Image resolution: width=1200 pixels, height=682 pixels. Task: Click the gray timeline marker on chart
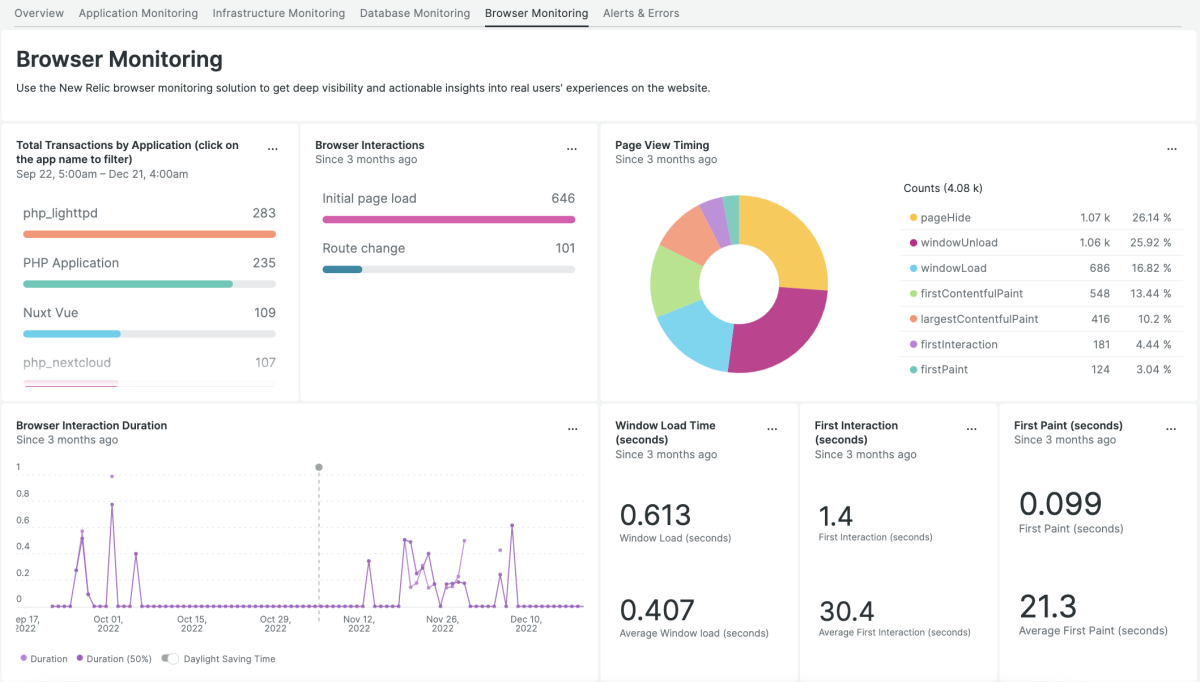(319, 467)
